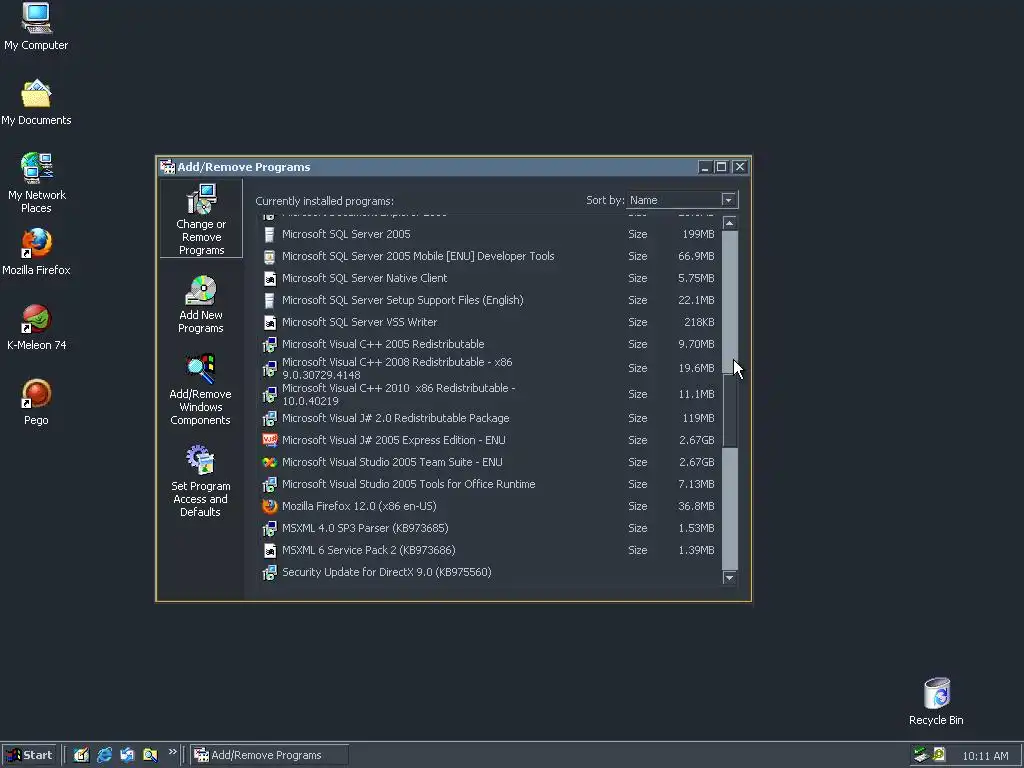Select MSXML 6 Service Pack 2 (KB973686) text
Screen dimensions: 1024x768
(x=368, y=550)
